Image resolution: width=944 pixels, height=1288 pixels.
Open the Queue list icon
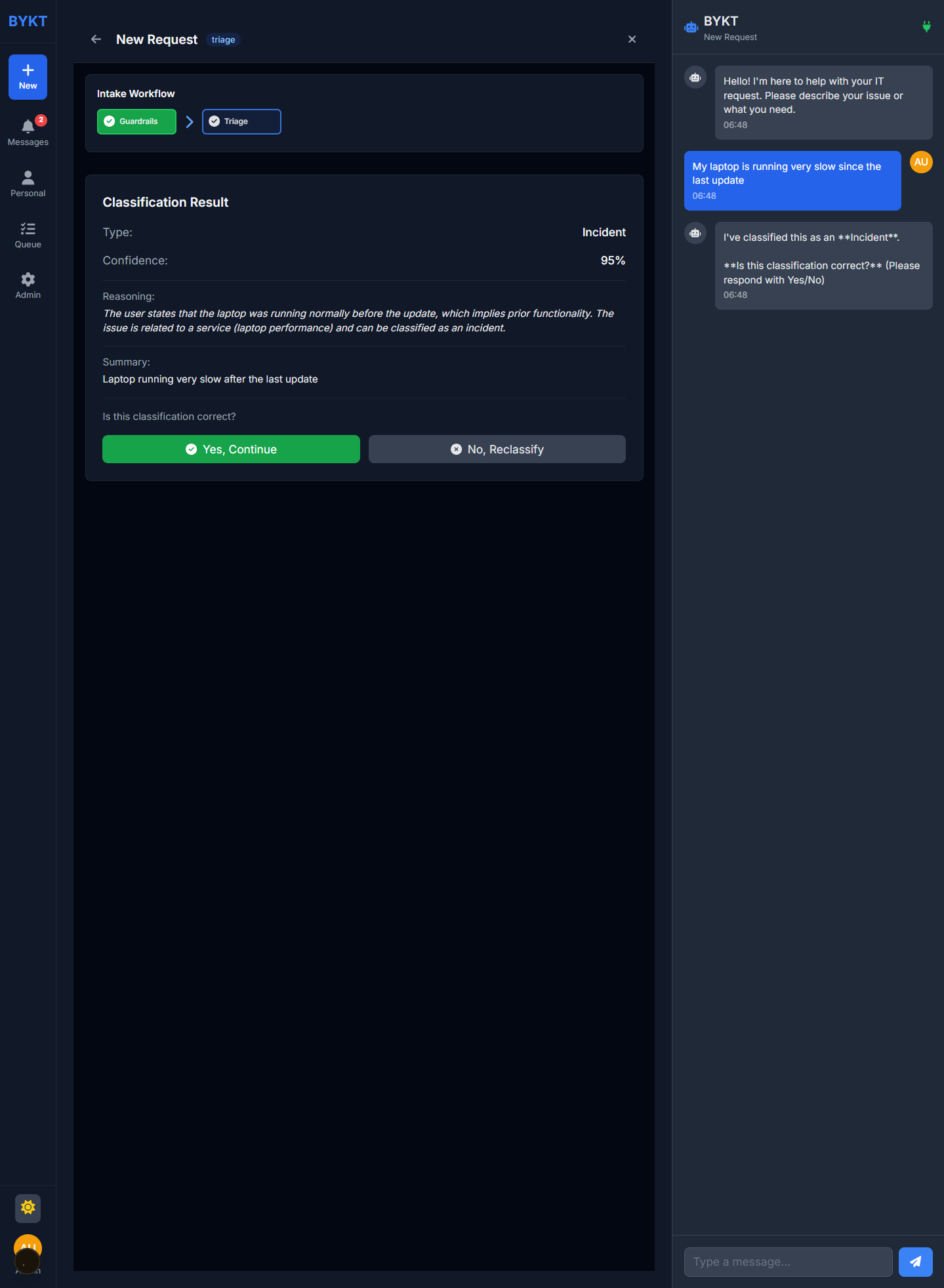[x=28, y=235]
